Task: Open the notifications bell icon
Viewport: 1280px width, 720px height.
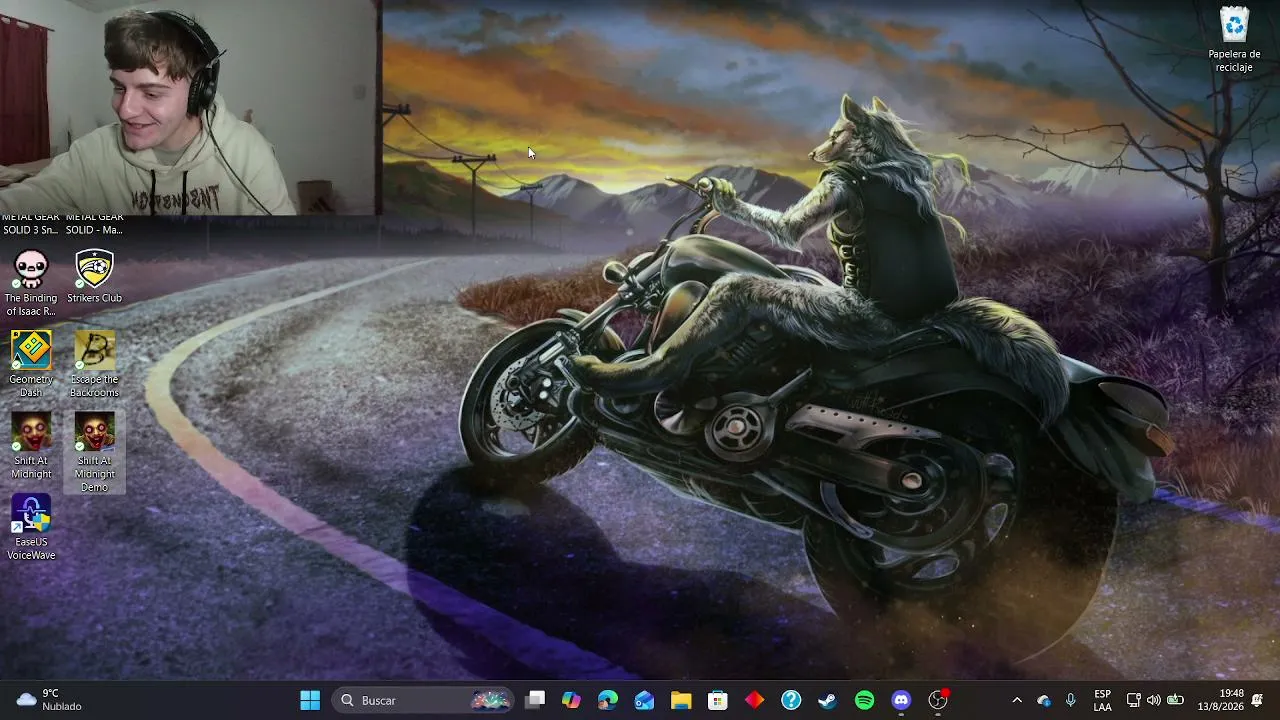Action: point(1257,700)
